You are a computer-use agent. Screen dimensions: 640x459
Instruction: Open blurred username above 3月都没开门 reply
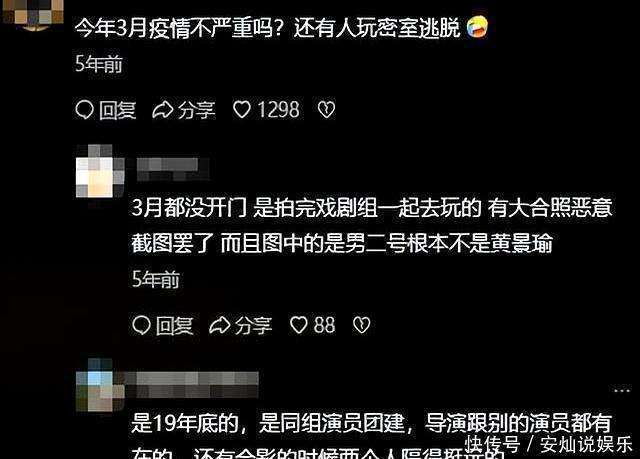[x=173, y=169]
